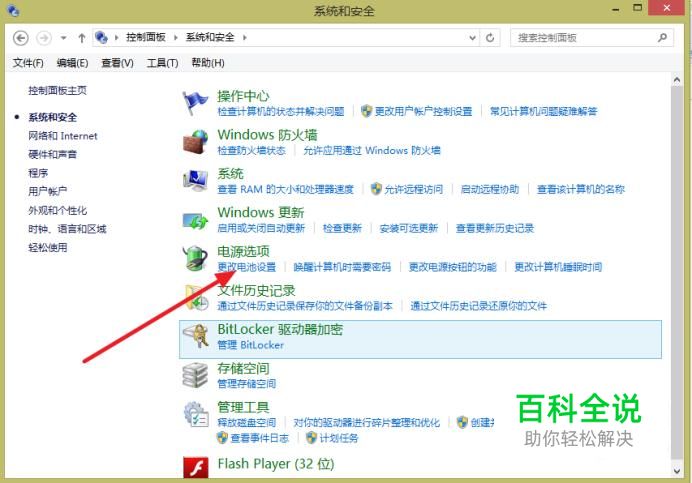Viewport: 692px width, 483px height.
Task: Click 通过文件历史记录还原你的文件 link
Action: (x=479, y=306)
